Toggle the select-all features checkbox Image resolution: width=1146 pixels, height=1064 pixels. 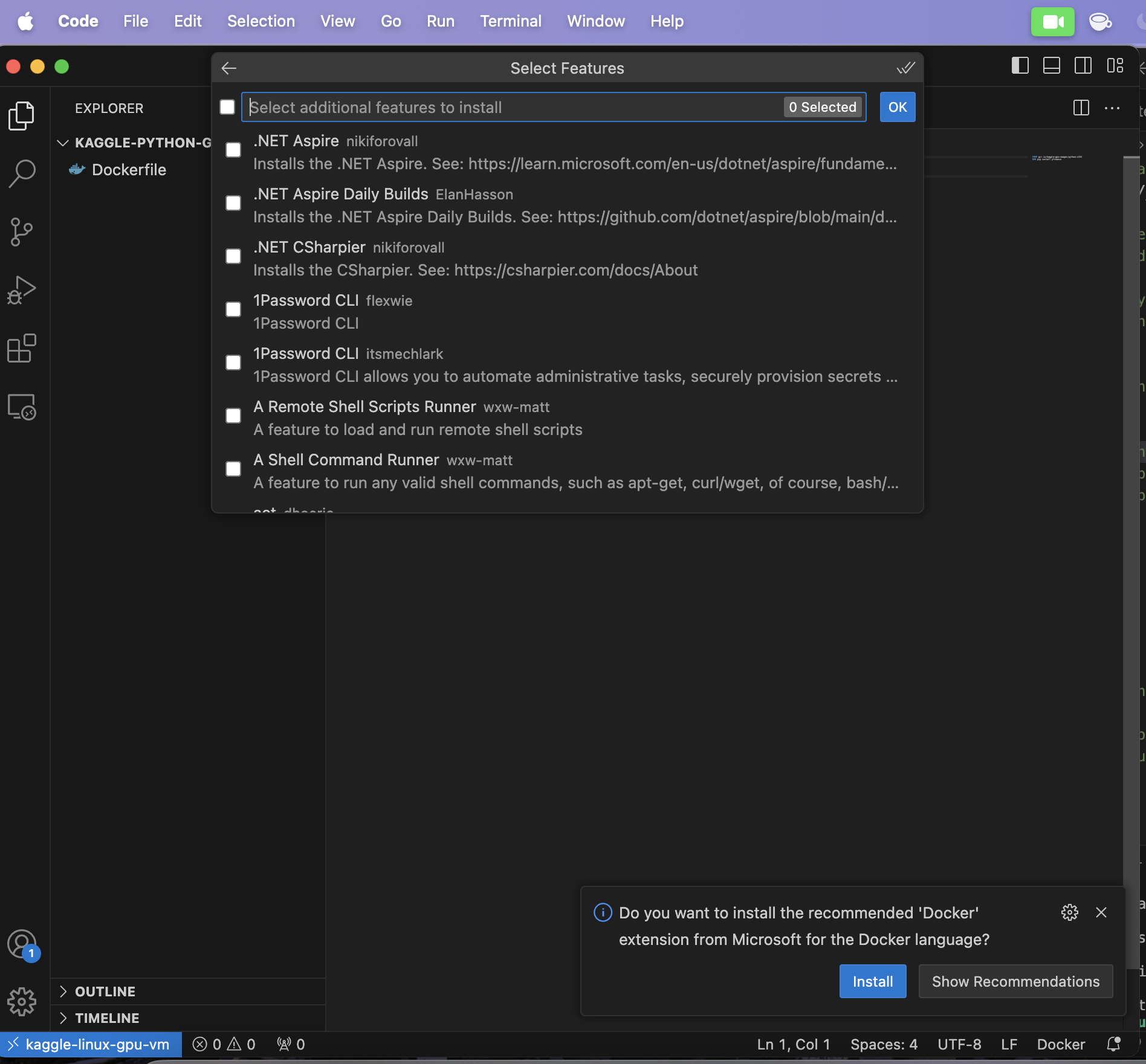pos(227,107)
